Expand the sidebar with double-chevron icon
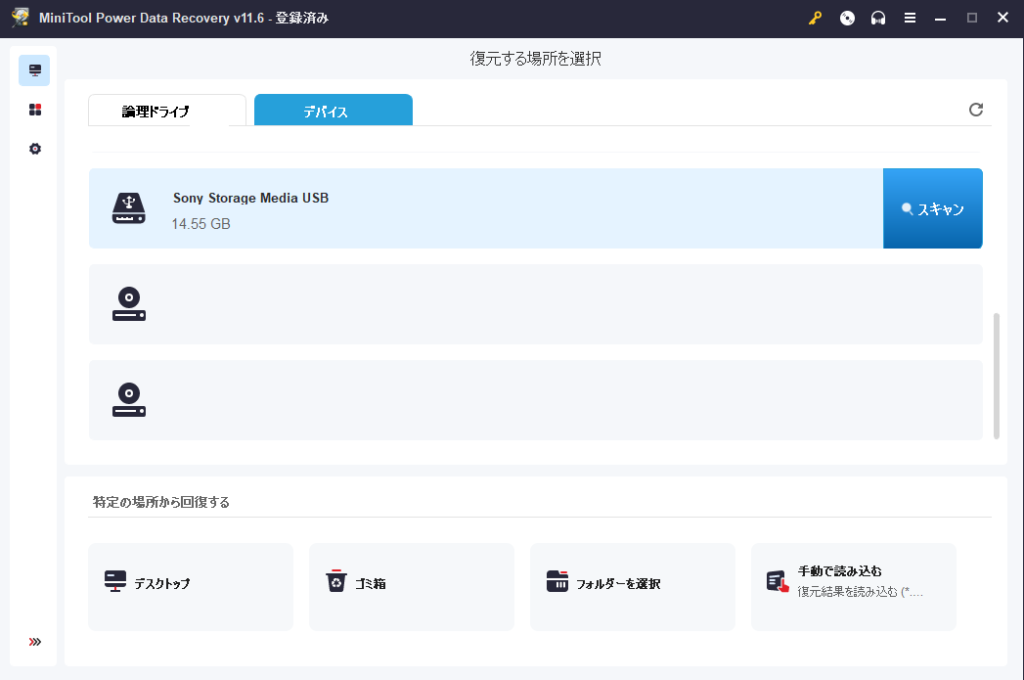The width and height of the screenshot is (1024, 680). point(35,642)
